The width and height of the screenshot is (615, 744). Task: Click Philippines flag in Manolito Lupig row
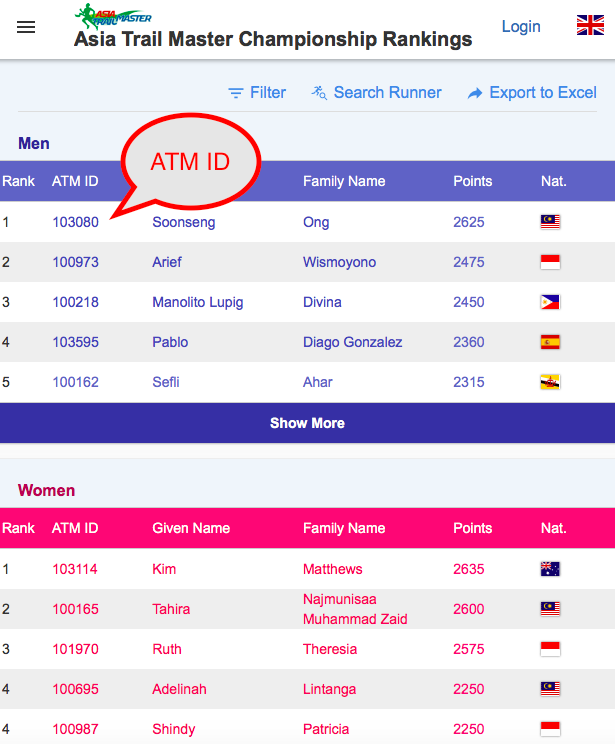click(x=550, y=302)
